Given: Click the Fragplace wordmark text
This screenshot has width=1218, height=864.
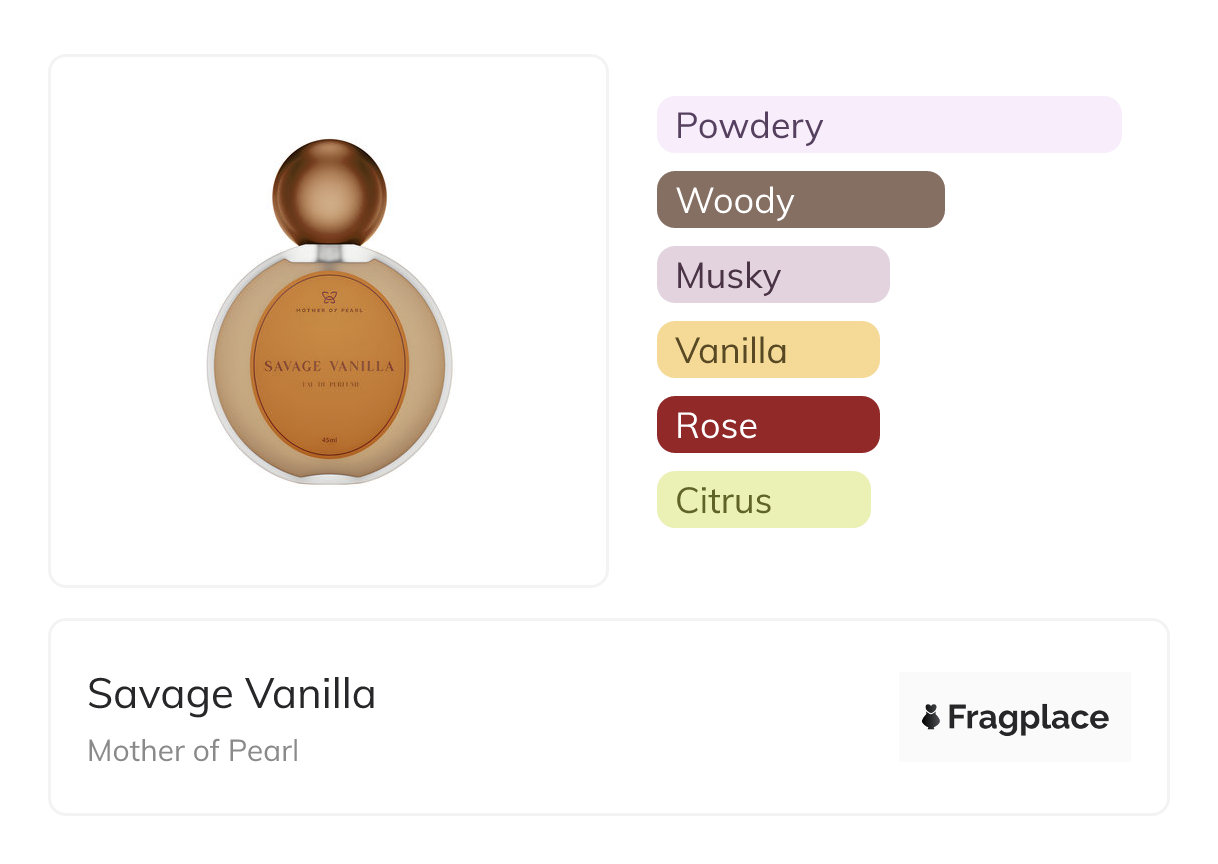Looking at the screenshot, I should [1028, 717].
